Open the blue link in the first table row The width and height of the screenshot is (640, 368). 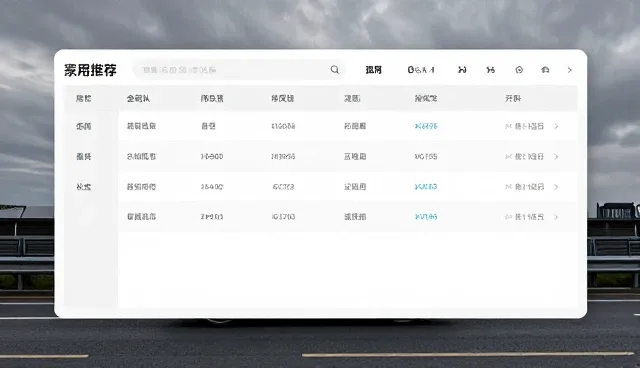[426, 126]
